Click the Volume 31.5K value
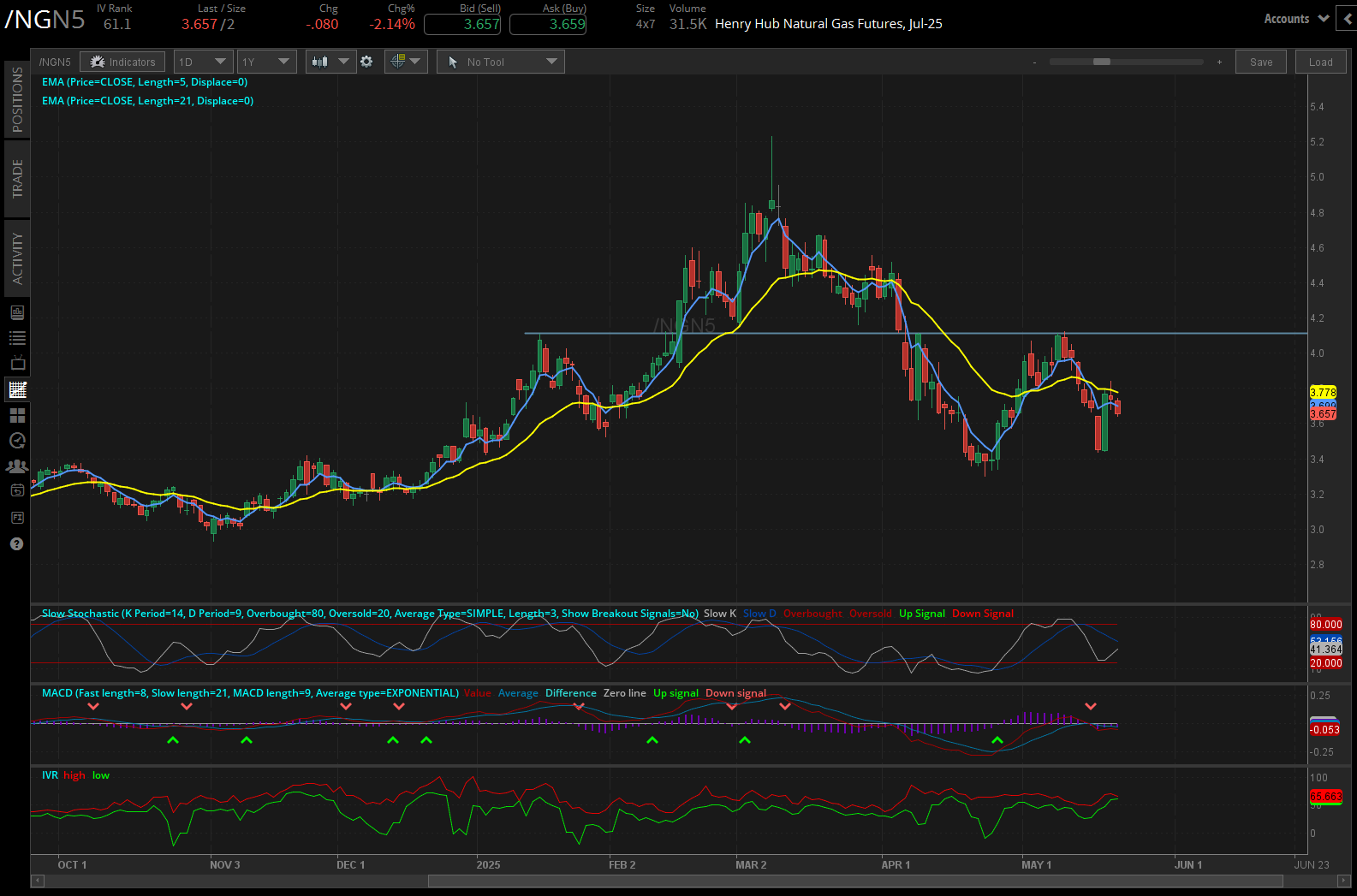The image size is (1357, 896). pos(687,24)
